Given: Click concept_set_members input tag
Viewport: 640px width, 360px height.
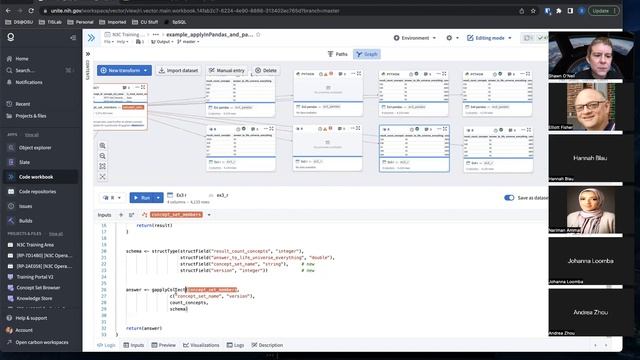Looking at the screenshot, I should pyautogui.click(x=176, y=215).
